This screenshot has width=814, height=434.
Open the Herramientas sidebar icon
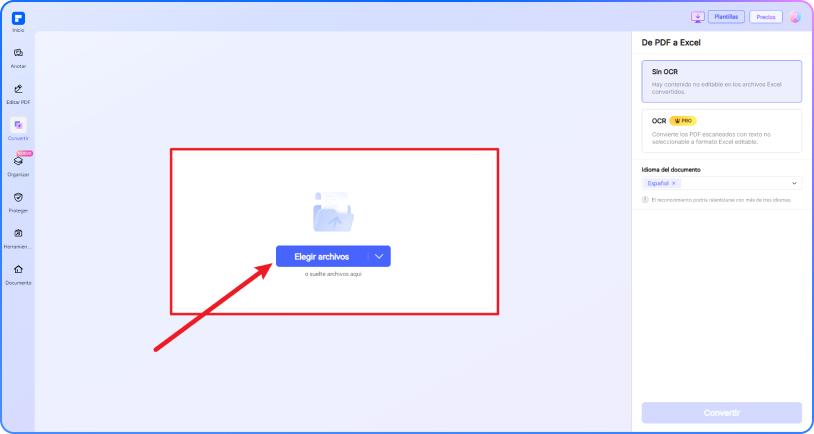(18, 233)
